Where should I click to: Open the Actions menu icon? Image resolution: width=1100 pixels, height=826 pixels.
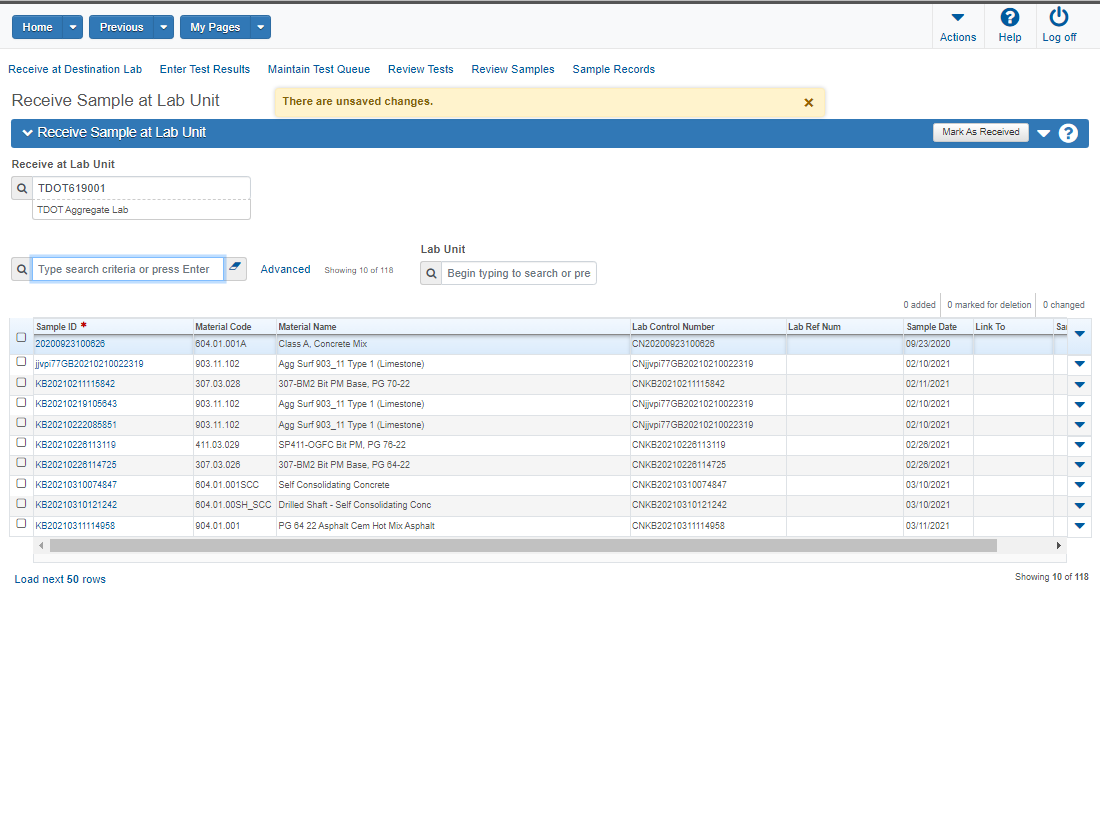[958, 18]
